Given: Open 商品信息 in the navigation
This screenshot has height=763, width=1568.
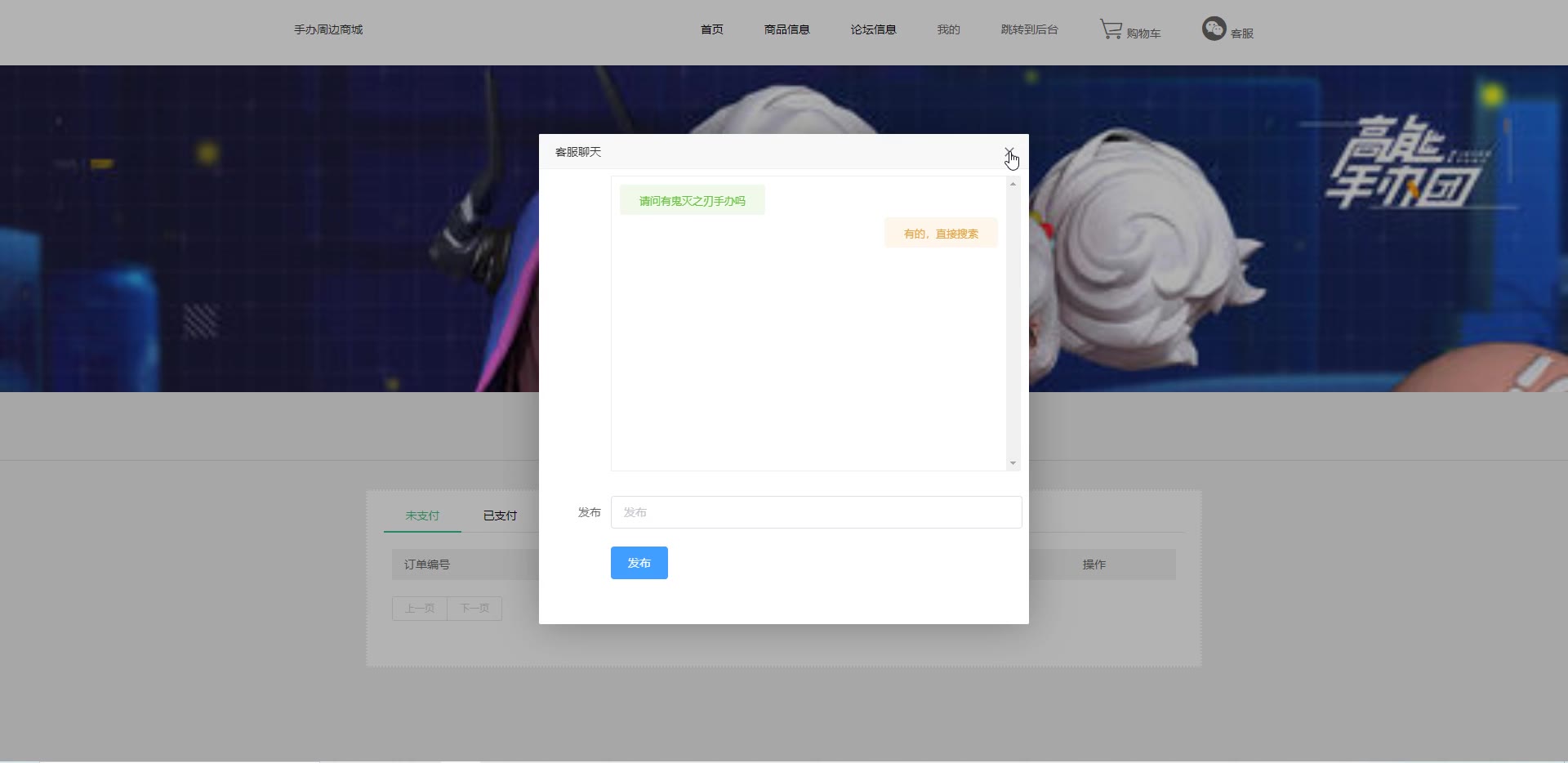Looking at the screenshot, I should (x=786, y=29).
